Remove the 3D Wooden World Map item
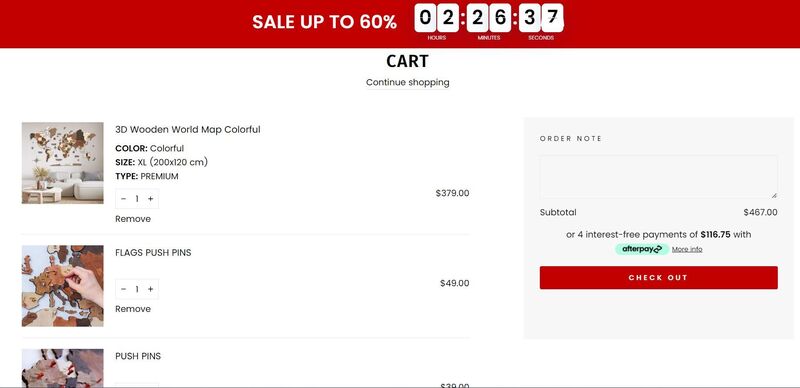 pos(133,219)
